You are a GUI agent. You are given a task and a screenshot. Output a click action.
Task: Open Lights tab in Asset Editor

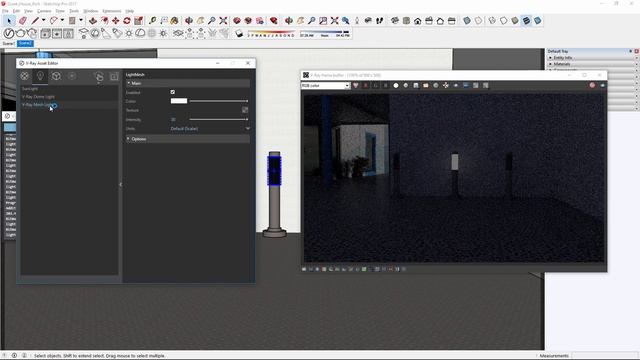coord(40,76)
